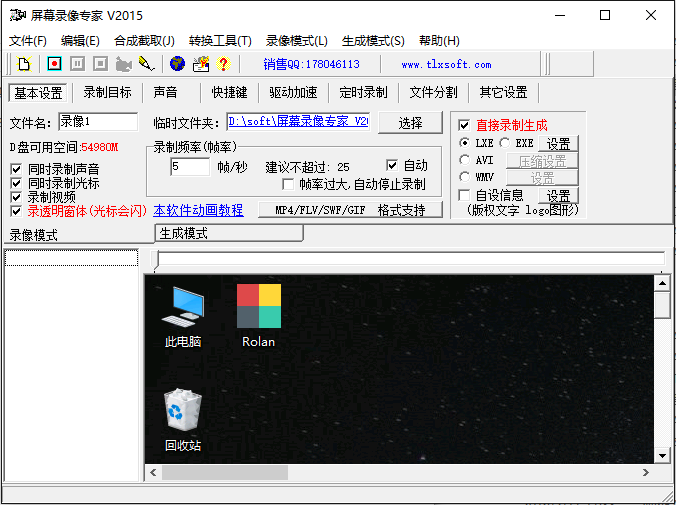The height and width of the screenshot is (505, 676).
Task: Select the WMV format radio button
Action: [464, 177]
